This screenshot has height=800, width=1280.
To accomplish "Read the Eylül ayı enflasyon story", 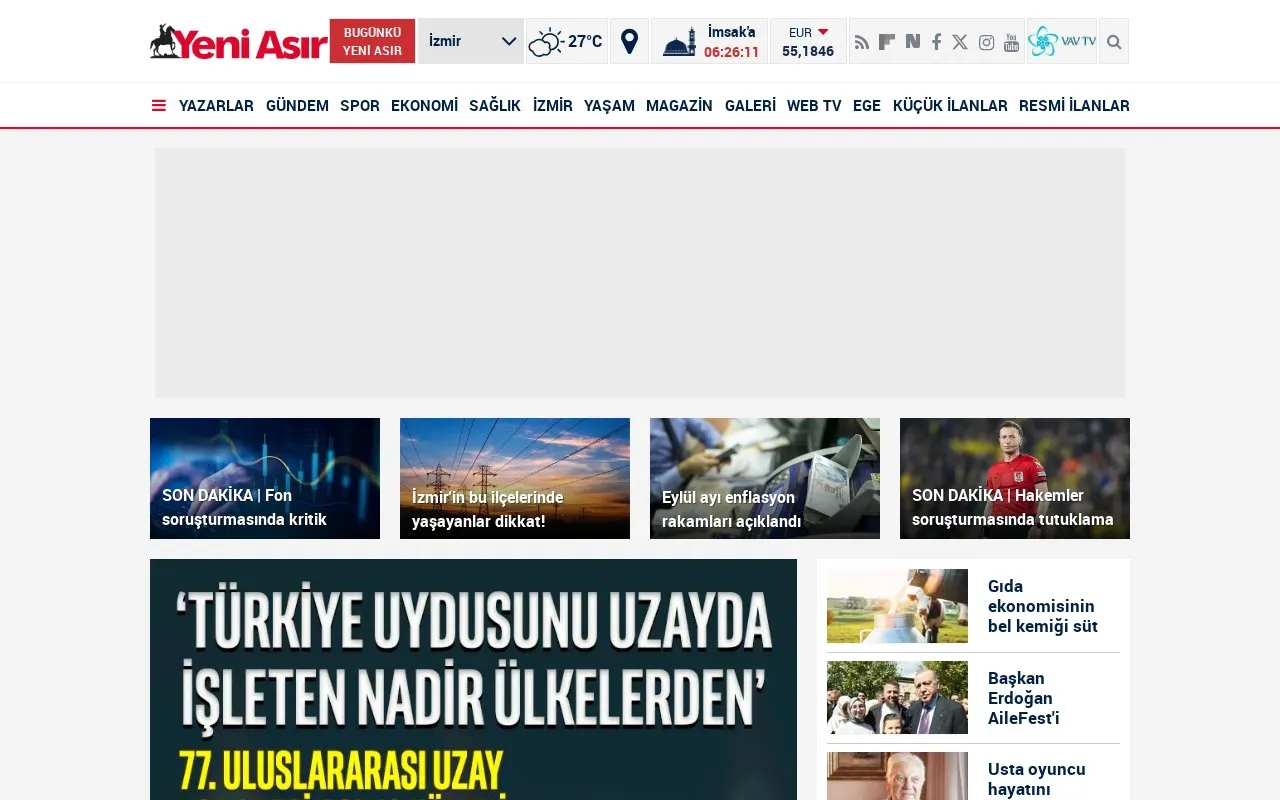I will 765,478.
